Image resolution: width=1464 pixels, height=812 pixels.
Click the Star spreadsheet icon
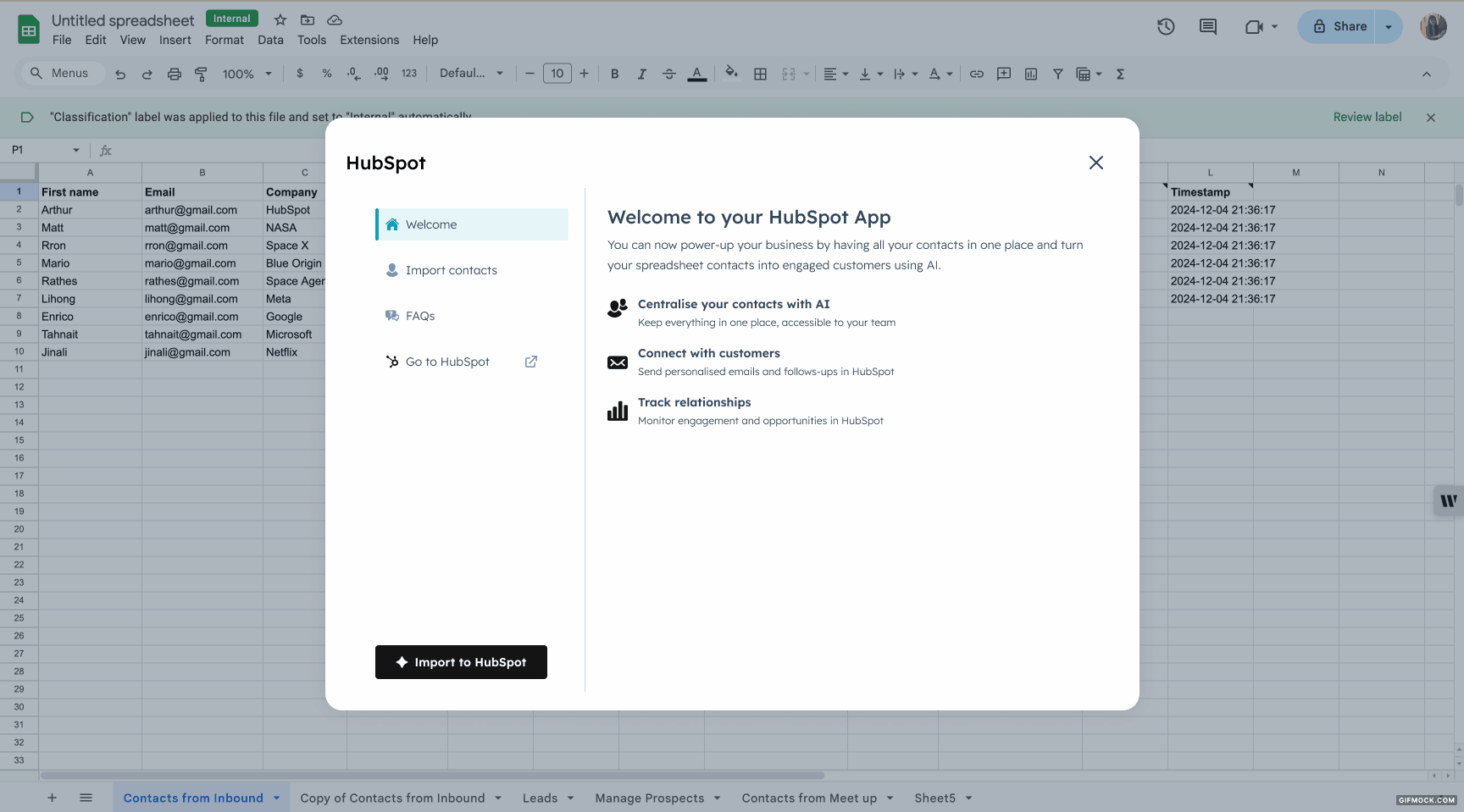pos(280,19)
